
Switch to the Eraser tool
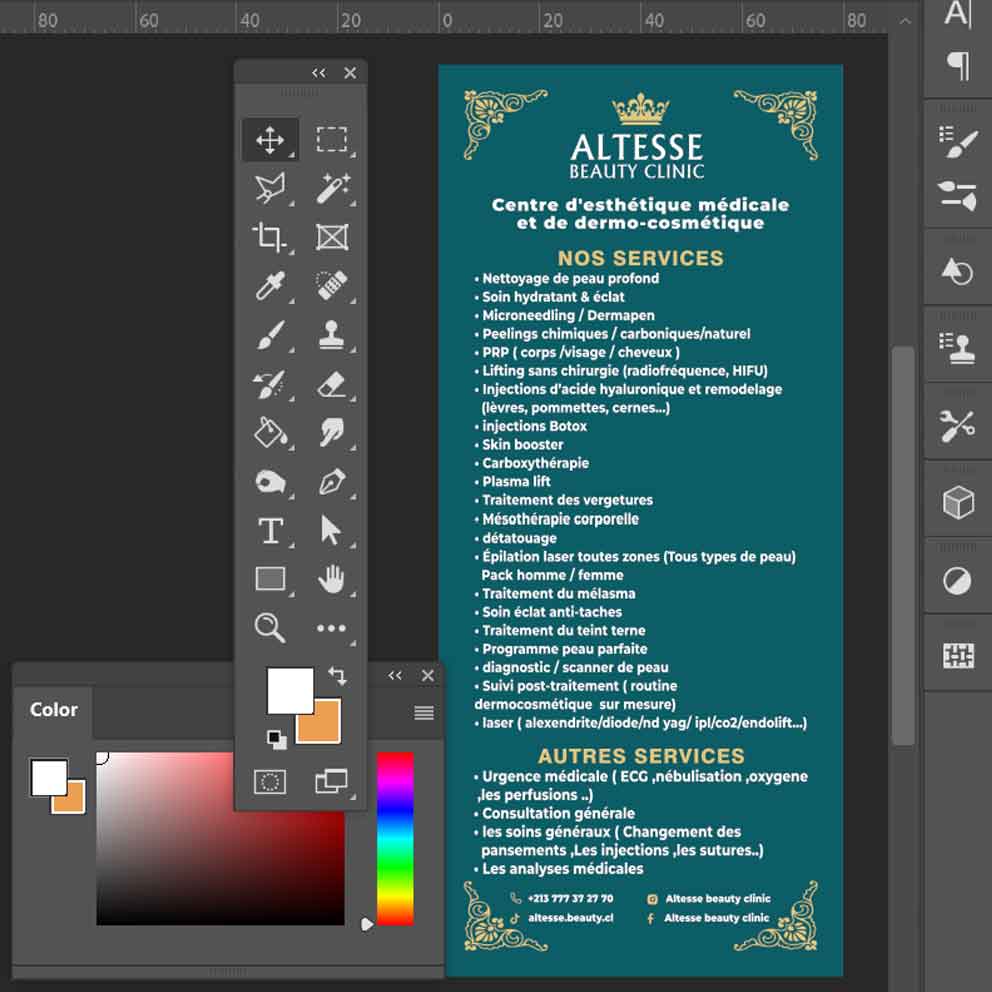point(331,384)
